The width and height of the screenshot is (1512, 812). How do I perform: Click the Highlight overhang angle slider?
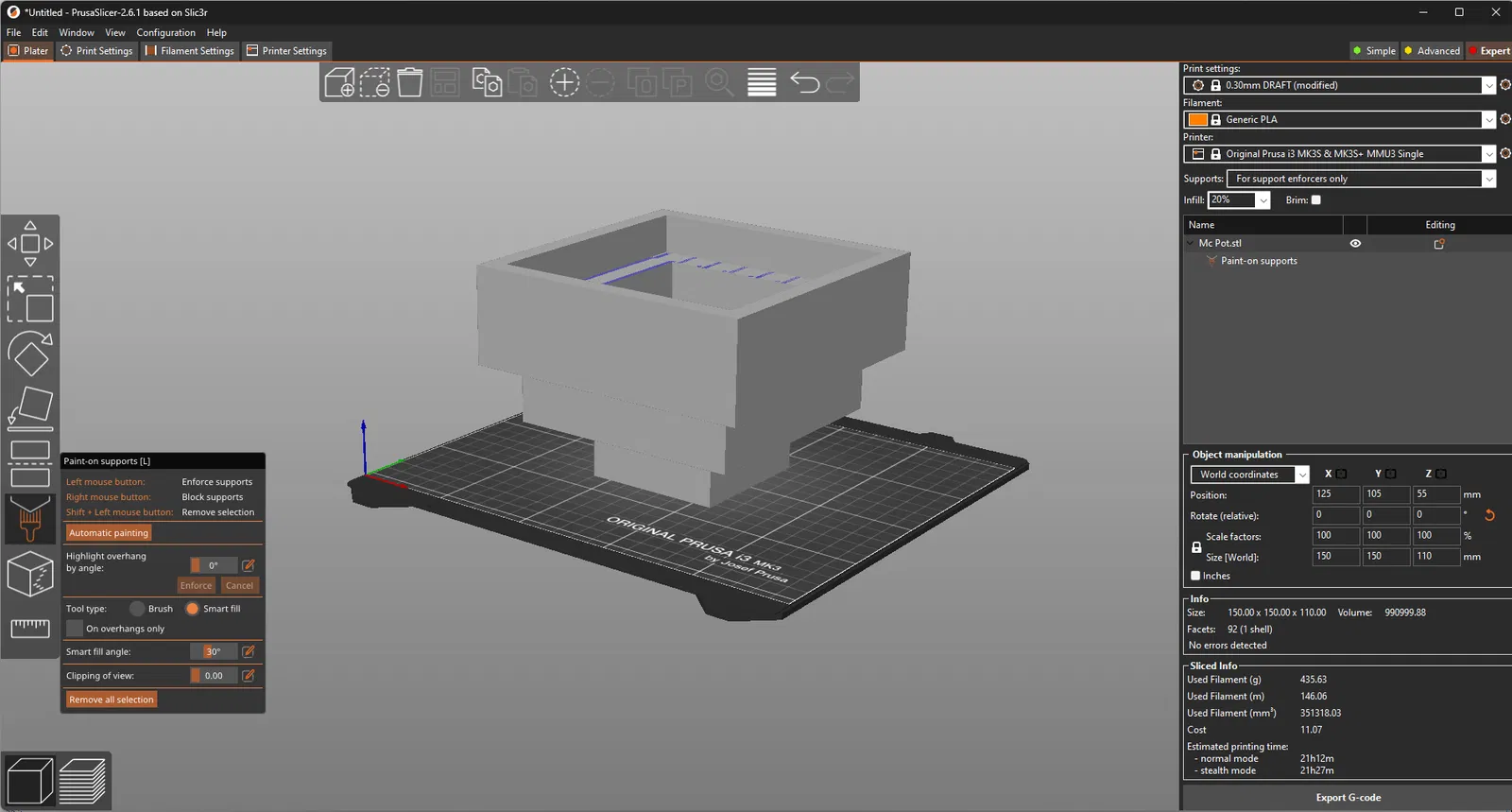pos(215,565)
